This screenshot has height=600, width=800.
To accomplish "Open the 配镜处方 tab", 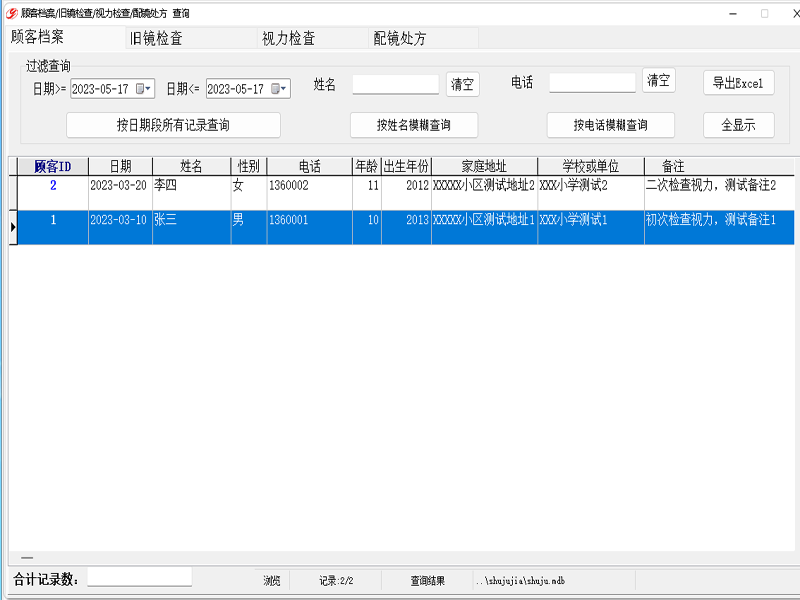I will click(423, 38).
